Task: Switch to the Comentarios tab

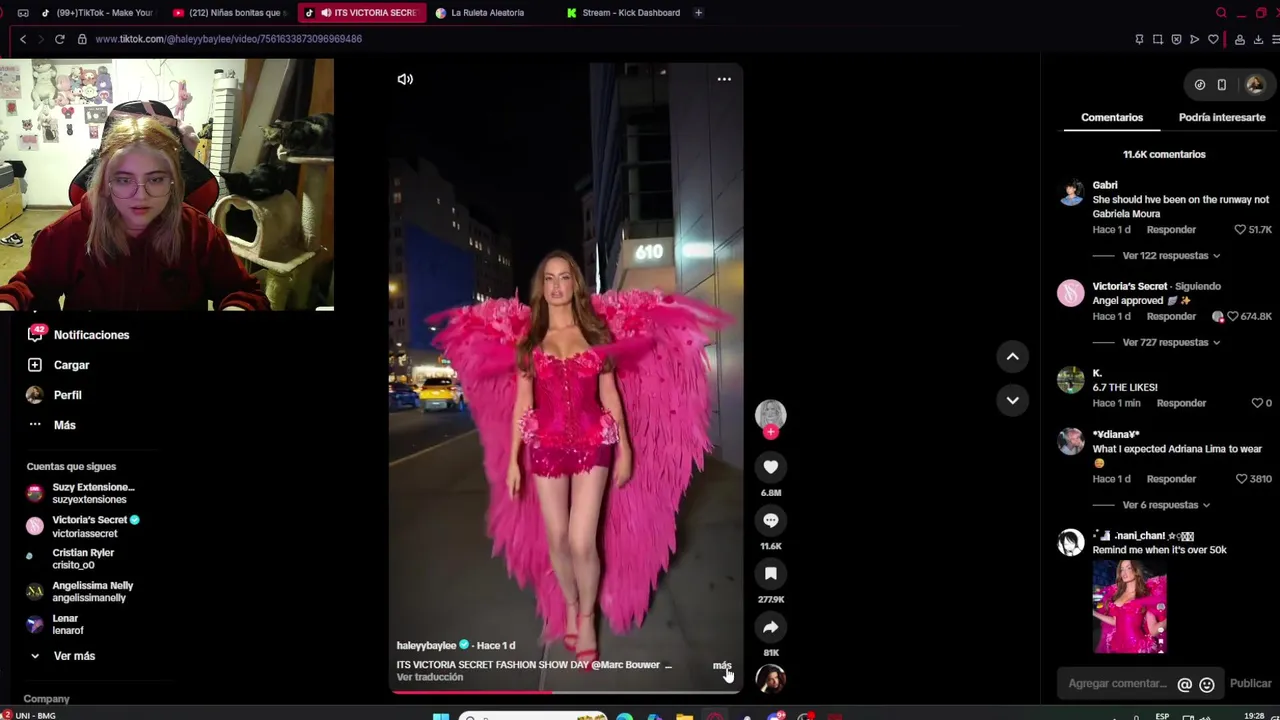Action: coord(1111,117)
